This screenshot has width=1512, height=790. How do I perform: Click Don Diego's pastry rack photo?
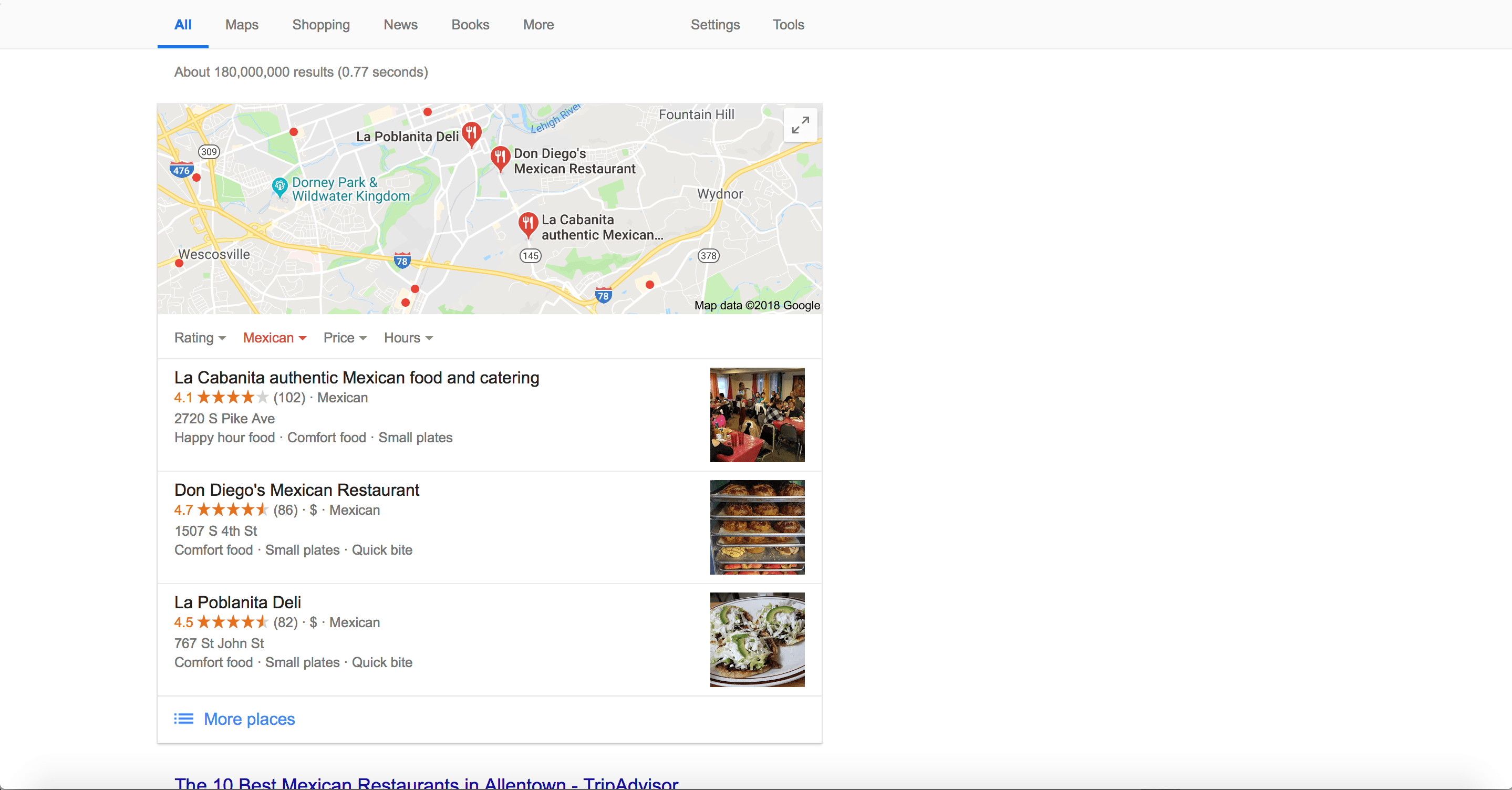tap(757, 527)
